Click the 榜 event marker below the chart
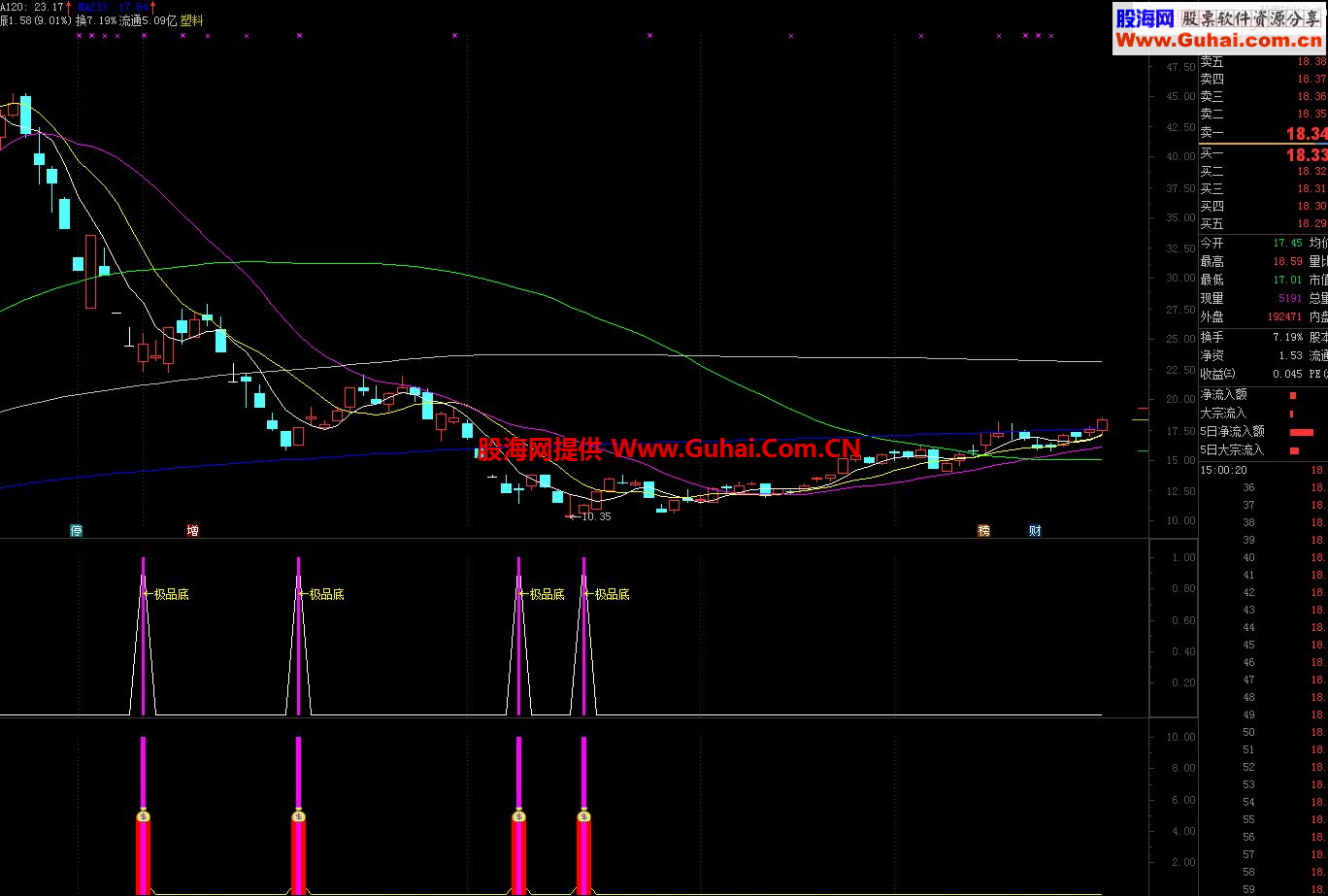The image size is (1328, 896). (x=983, y=530)
